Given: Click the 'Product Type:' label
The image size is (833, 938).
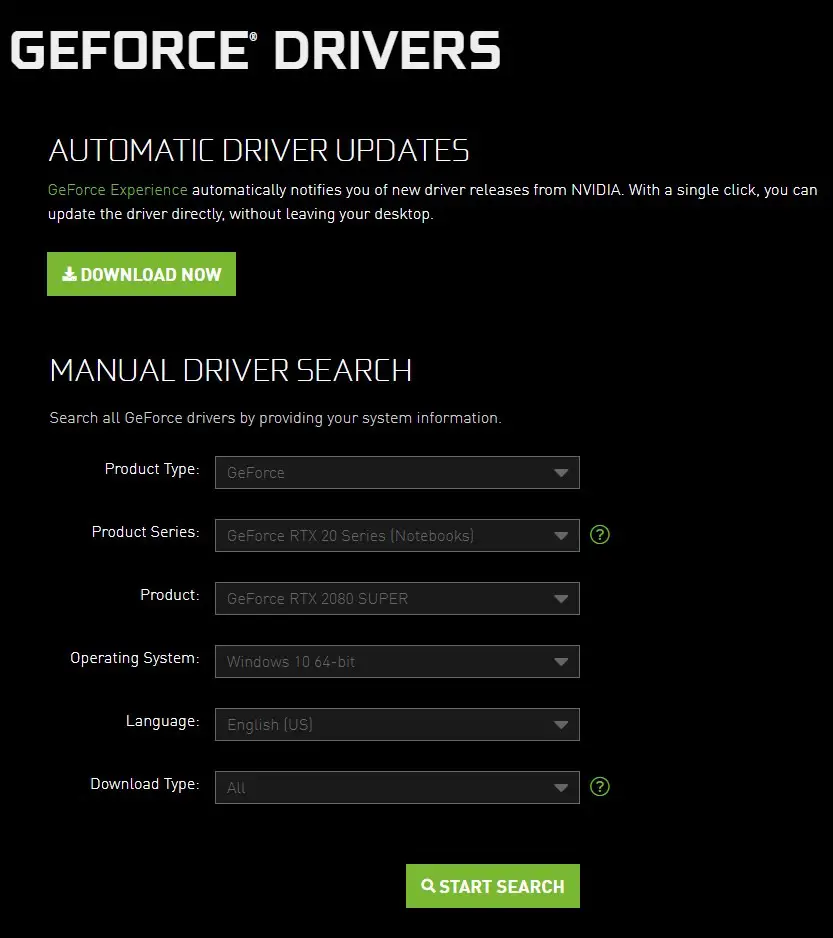Looking at the screenshot, I should 152,469.
